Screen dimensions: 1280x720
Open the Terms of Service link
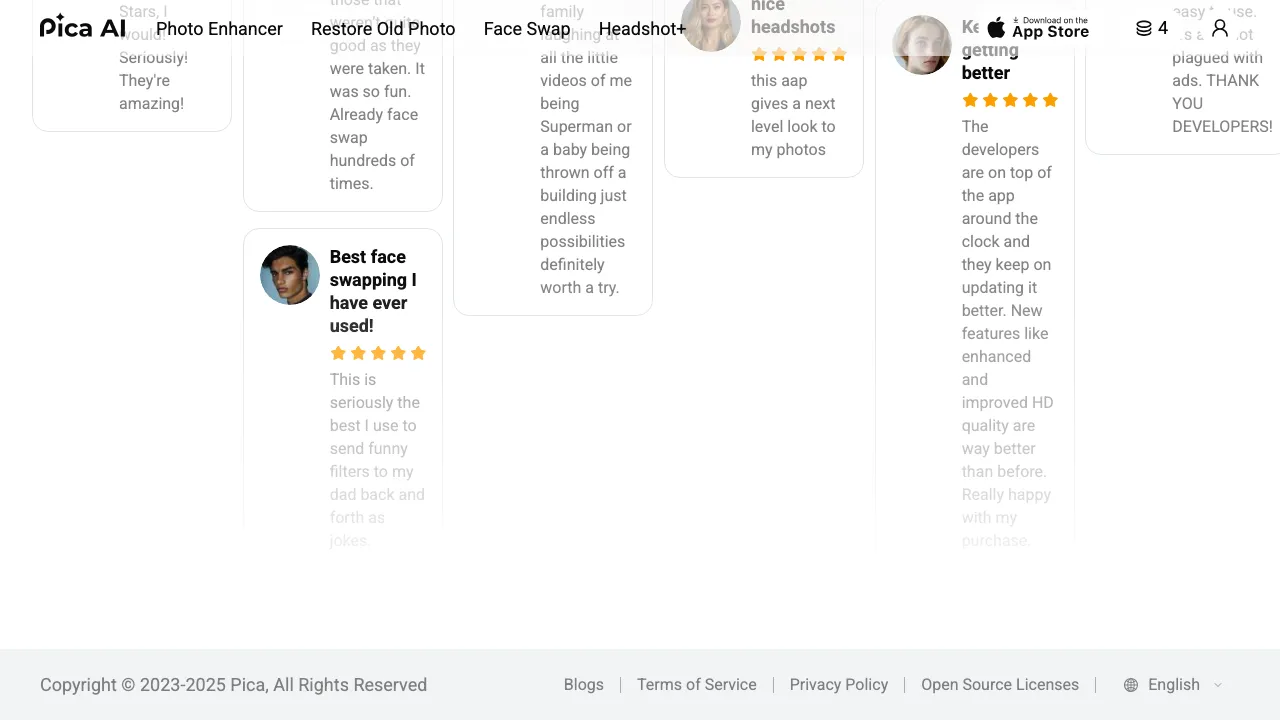(697, 685)
